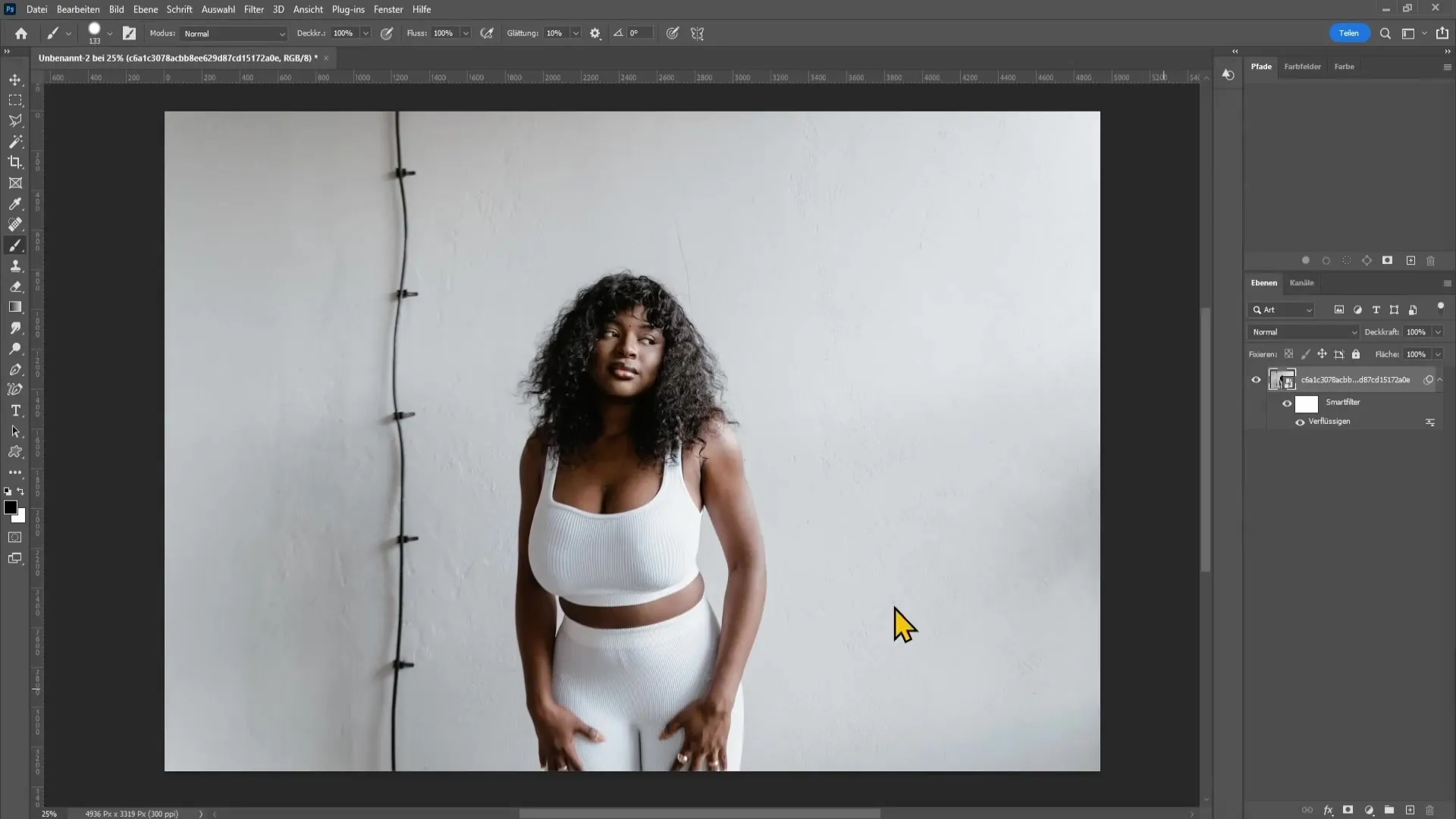Toggle visibility of Verflüssigen filter
This screenshot has height=819, width=1456.
pyautogui.click(x=1300, y=421)
